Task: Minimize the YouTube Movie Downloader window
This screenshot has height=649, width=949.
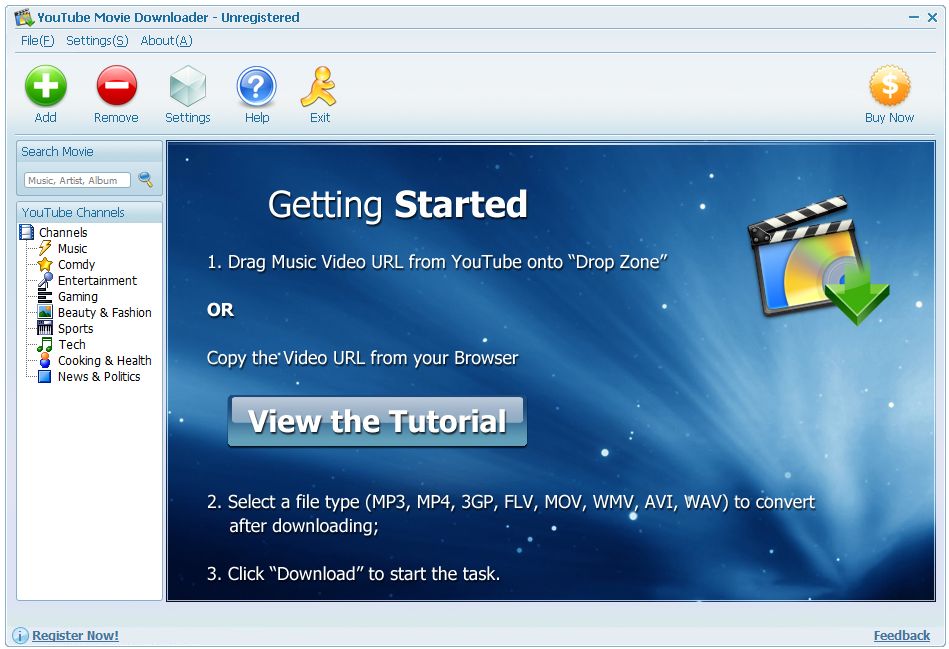Action: click(914, 18)
